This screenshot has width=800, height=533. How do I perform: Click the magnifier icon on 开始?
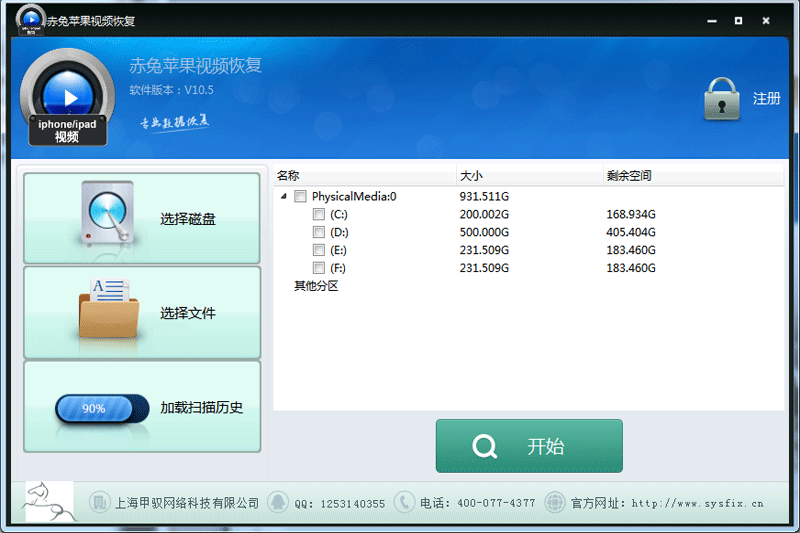tap(485, 447)
